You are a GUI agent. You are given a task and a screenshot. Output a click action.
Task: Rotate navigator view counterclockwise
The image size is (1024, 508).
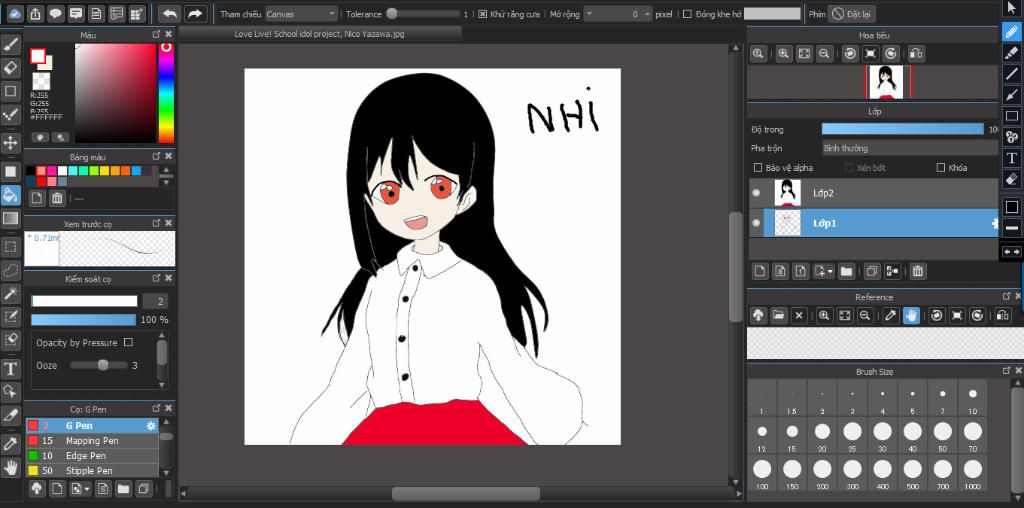tap(850, 54)
